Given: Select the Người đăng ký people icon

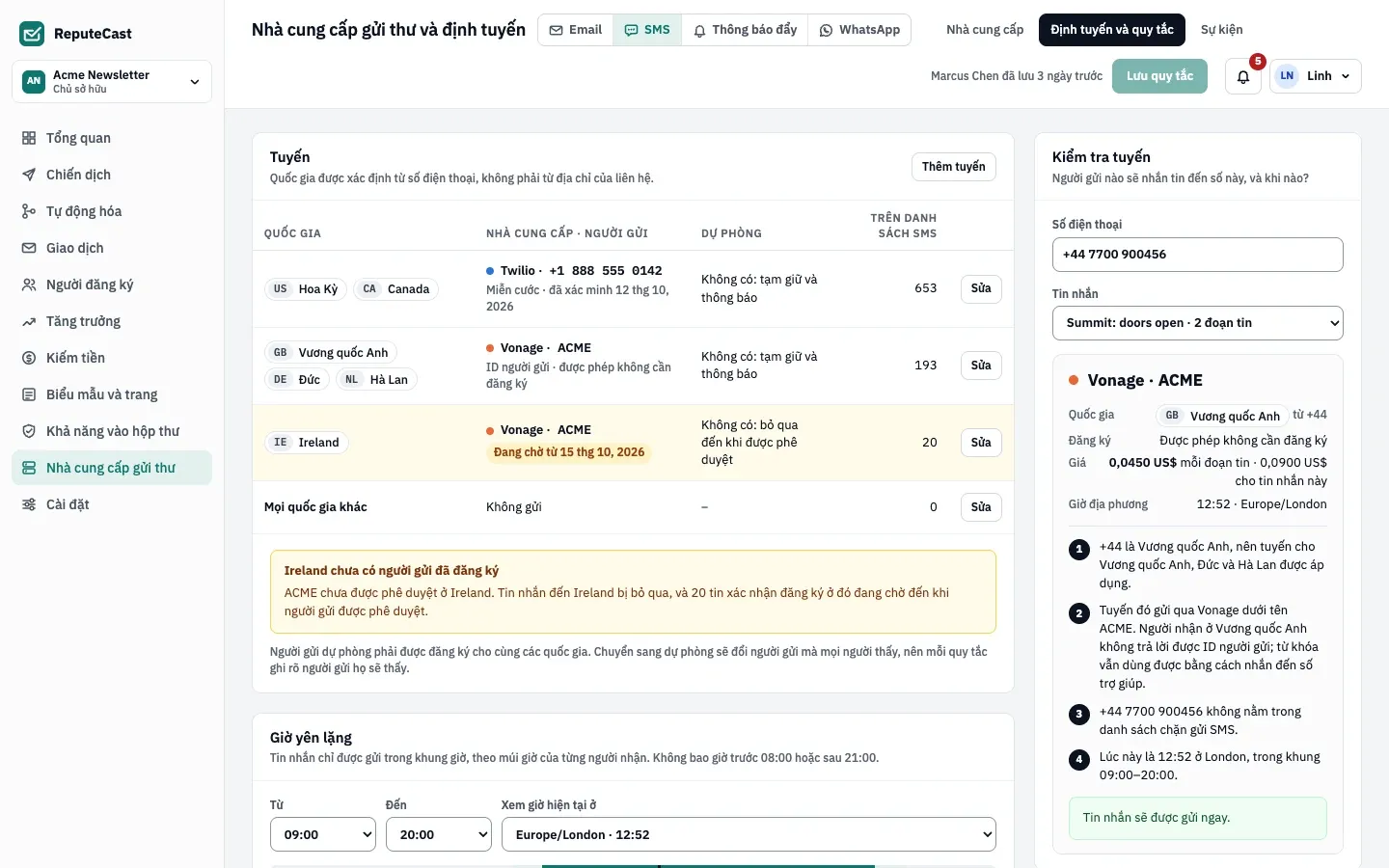Looking at the screenshot, I should (x=29, y=285).
